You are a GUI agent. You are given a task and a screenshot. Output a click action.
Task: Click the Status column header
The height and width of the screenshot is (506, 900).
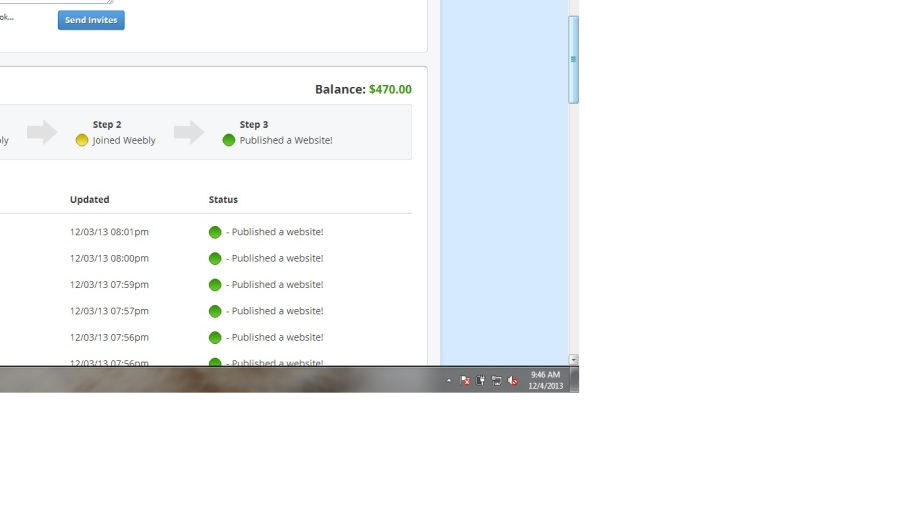click(223, 200)
